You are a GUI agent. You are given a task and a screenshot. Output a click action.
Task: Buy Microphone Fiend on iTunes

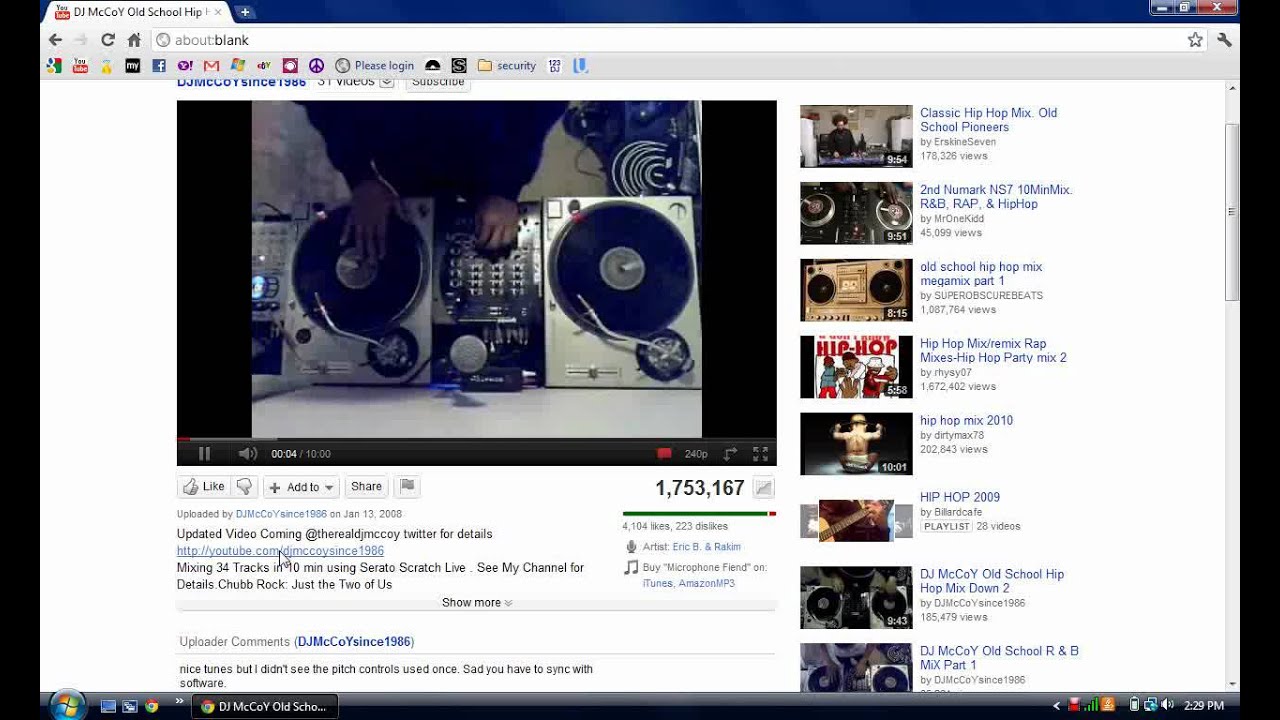point(657,583)
